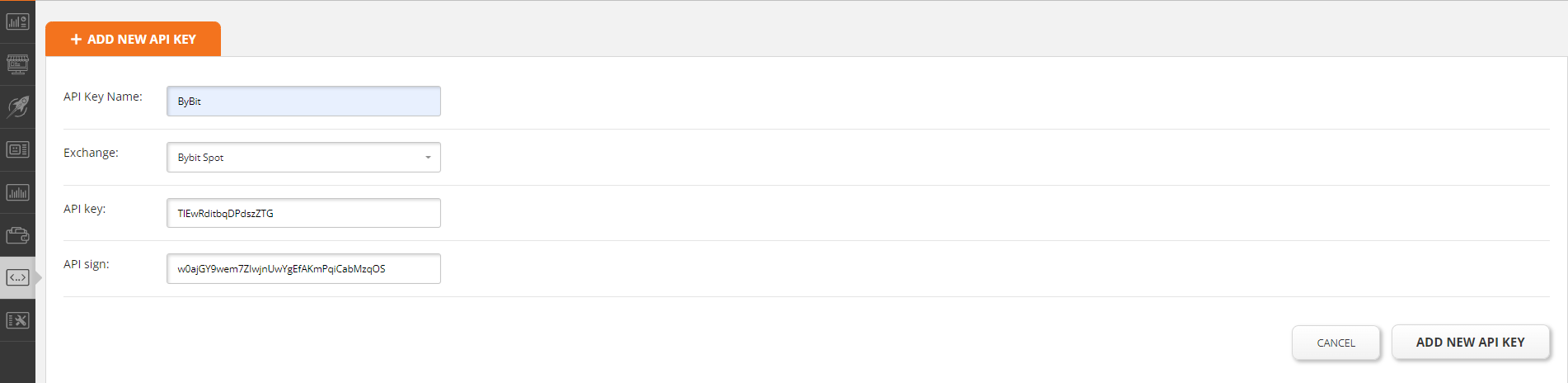Select the rocket icon in sidebar
The height and width of the screenshot is (383, 1568).
[17, 106]
